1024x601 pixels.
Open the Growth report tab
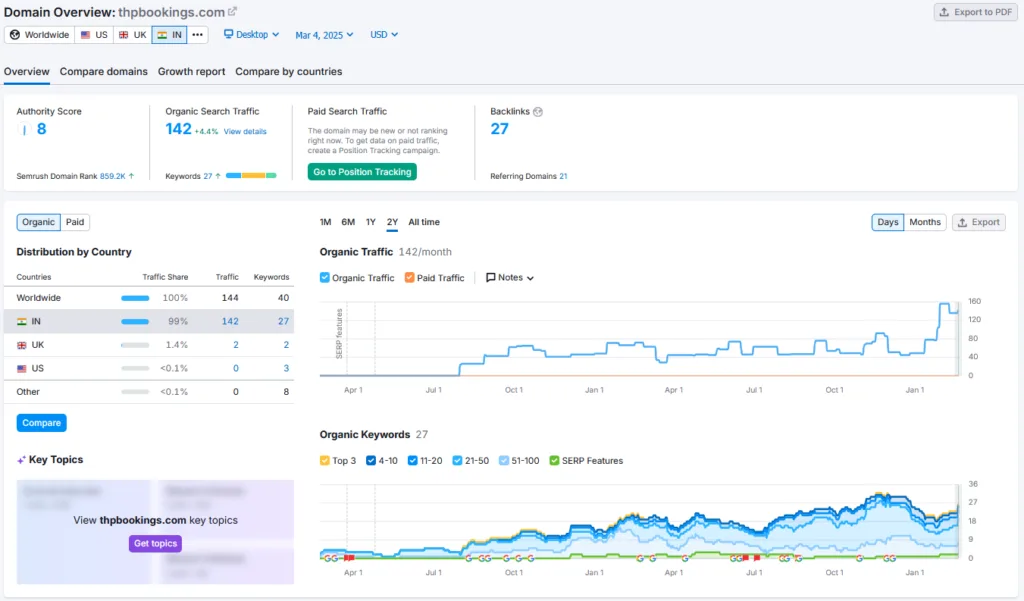[x=191, y=71]
